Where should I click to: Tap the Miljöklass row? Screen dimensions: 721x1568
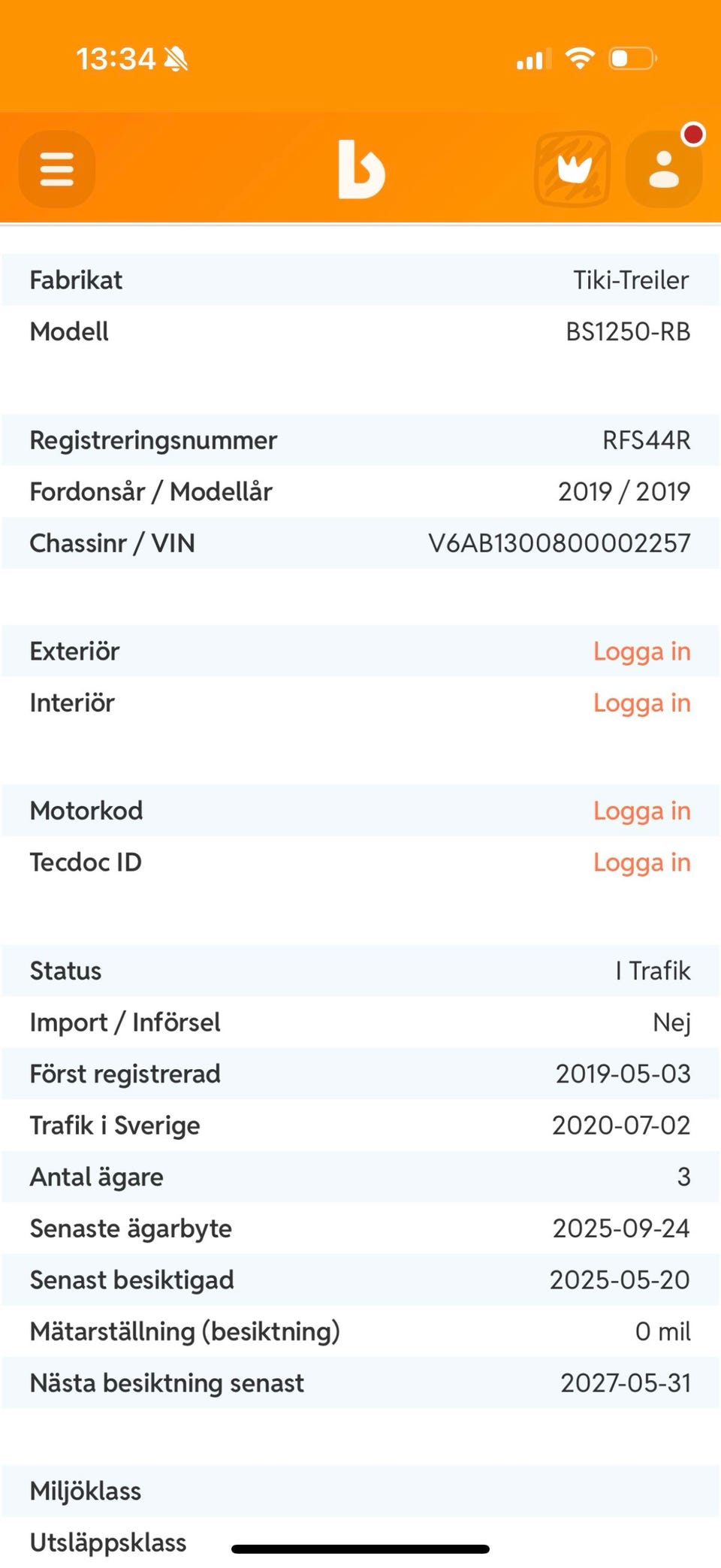coord(360,1491)
